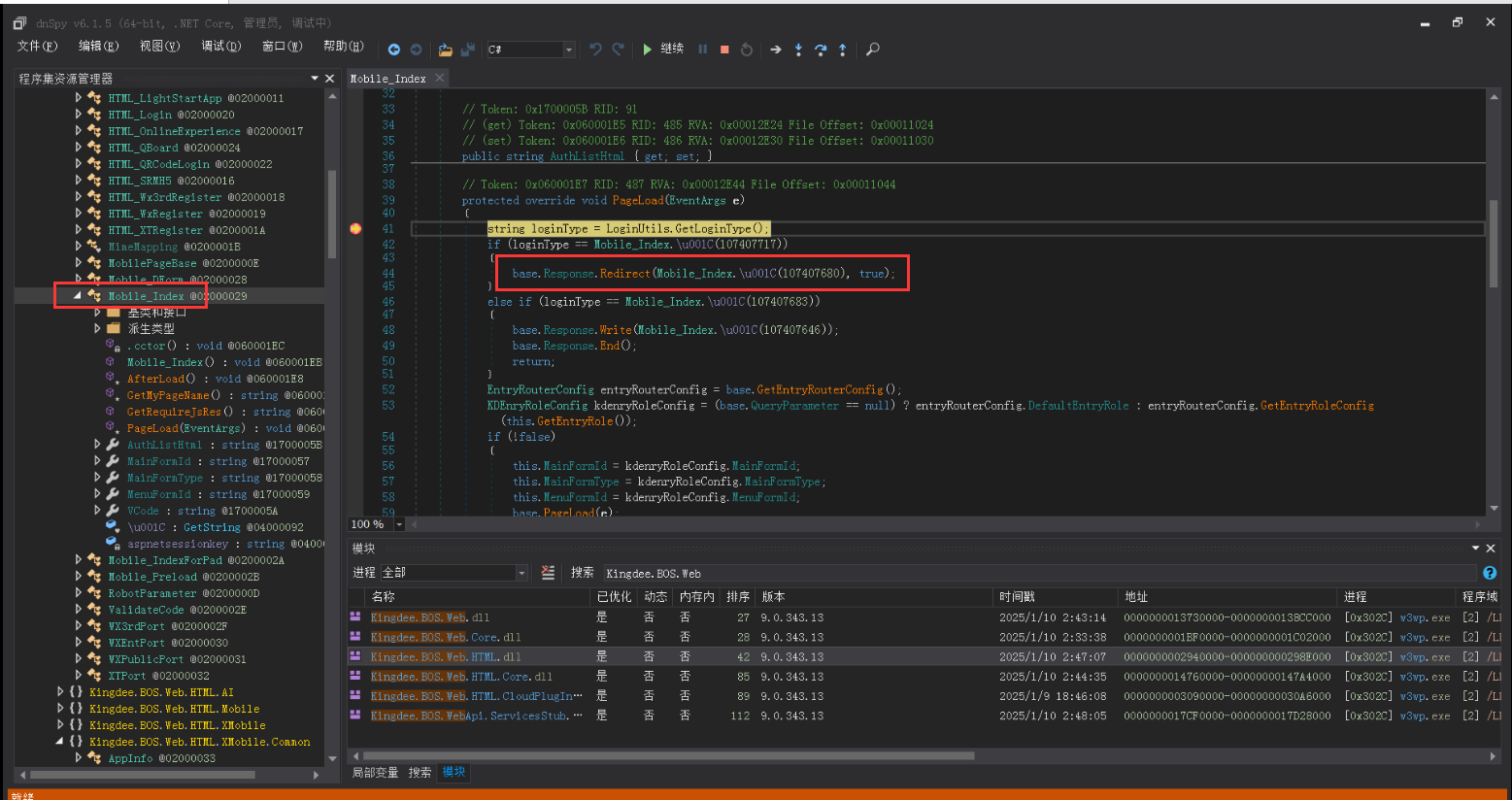This screenshot has width=1512, height=800.
Task: Click the Pause (break all) icon
Action: coord(702,50)
